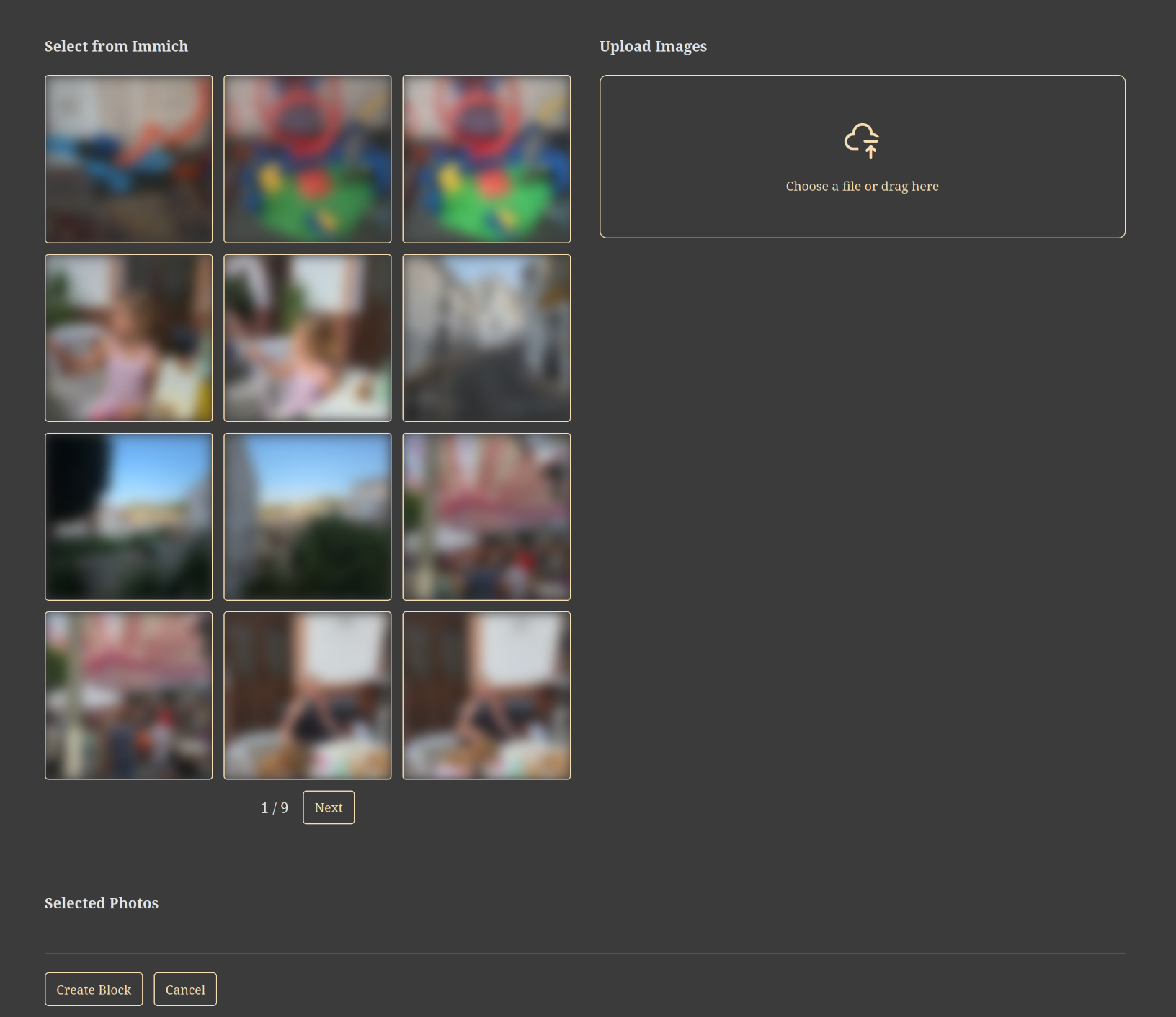Click the 'Selected Photos' heading
This screenshot has height=1017, width=1176.
[x=102, y=903]
